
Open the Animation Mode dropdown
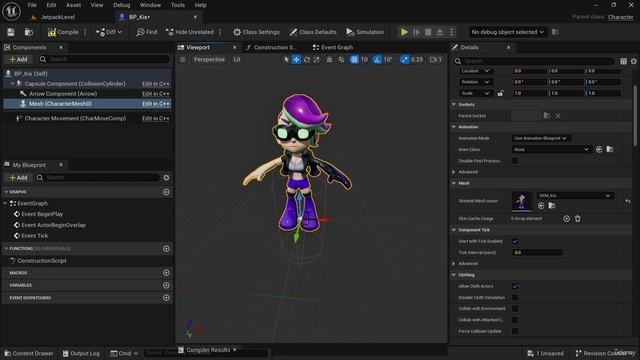[541, 138]
